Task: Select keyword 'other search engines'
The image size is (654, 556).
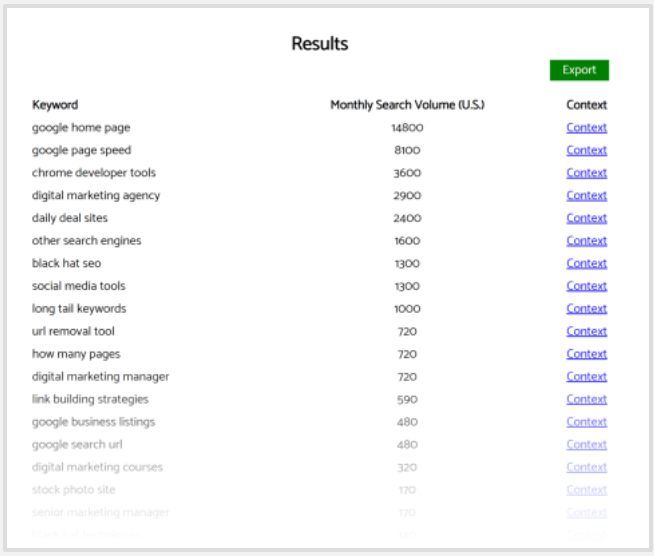Action: (x=86, y=241)
